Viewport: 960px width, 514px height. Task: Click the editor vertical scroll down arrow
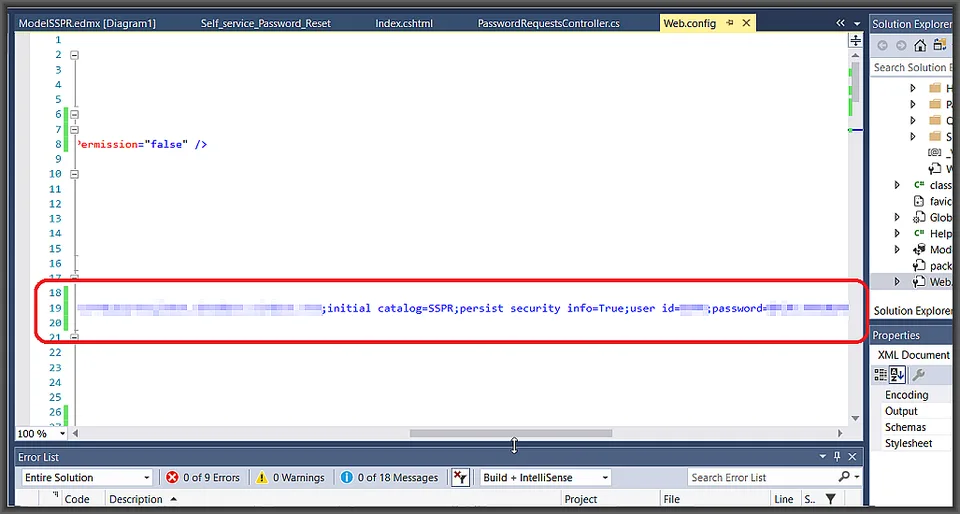click(855, 419)
